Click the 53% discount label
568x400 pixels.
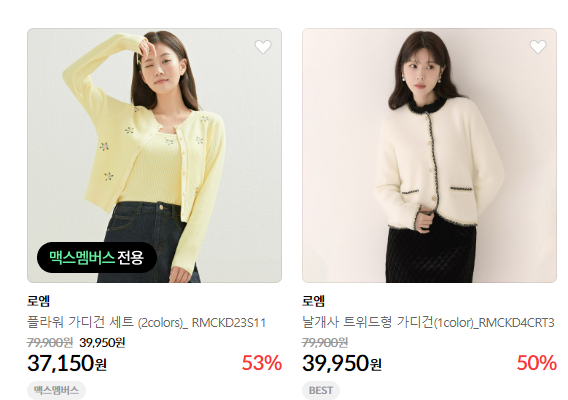(x=262, y=363)
